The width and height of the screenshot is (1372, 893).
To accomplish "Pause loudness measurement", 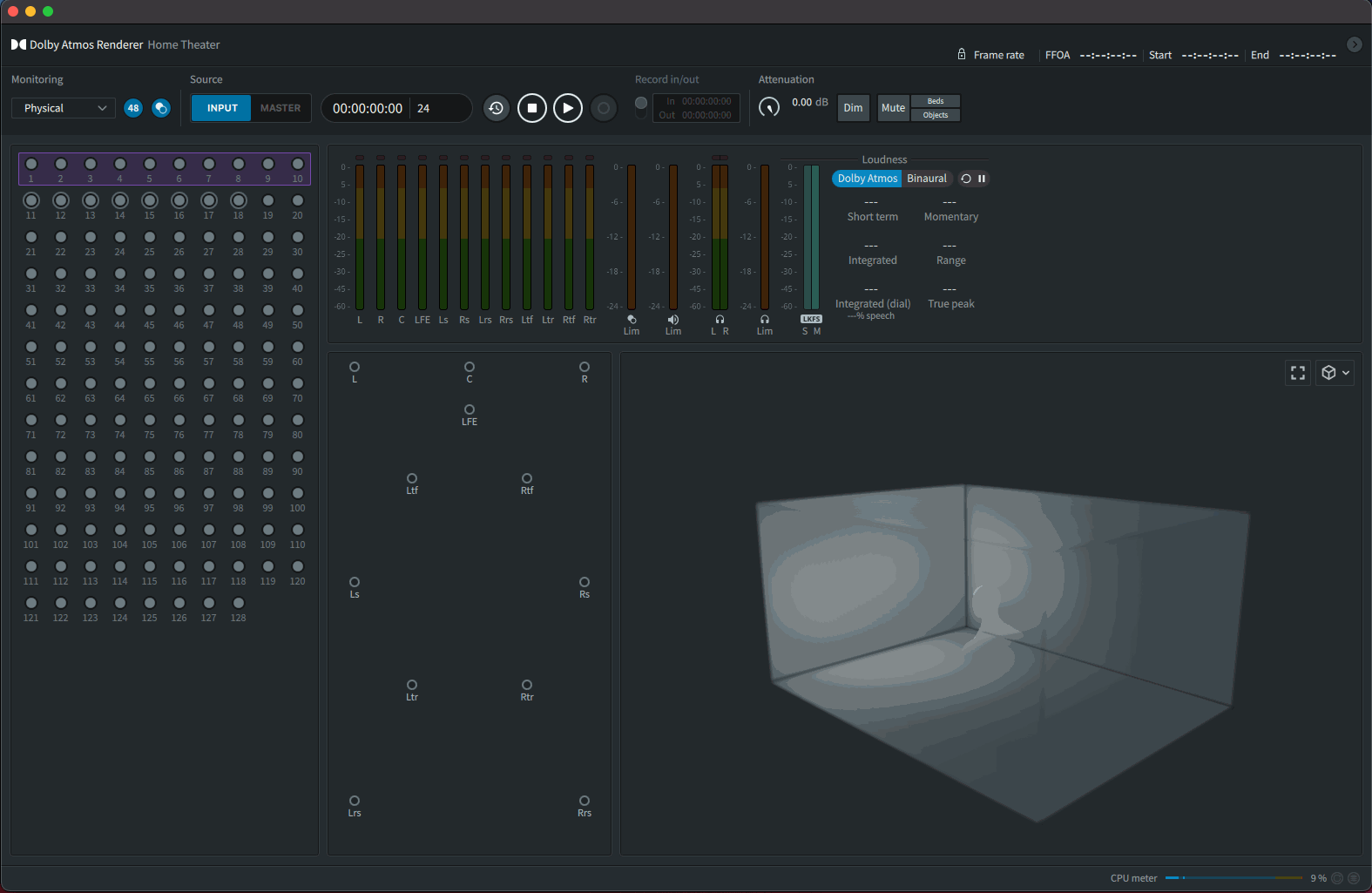I will (x=982, y=179).
